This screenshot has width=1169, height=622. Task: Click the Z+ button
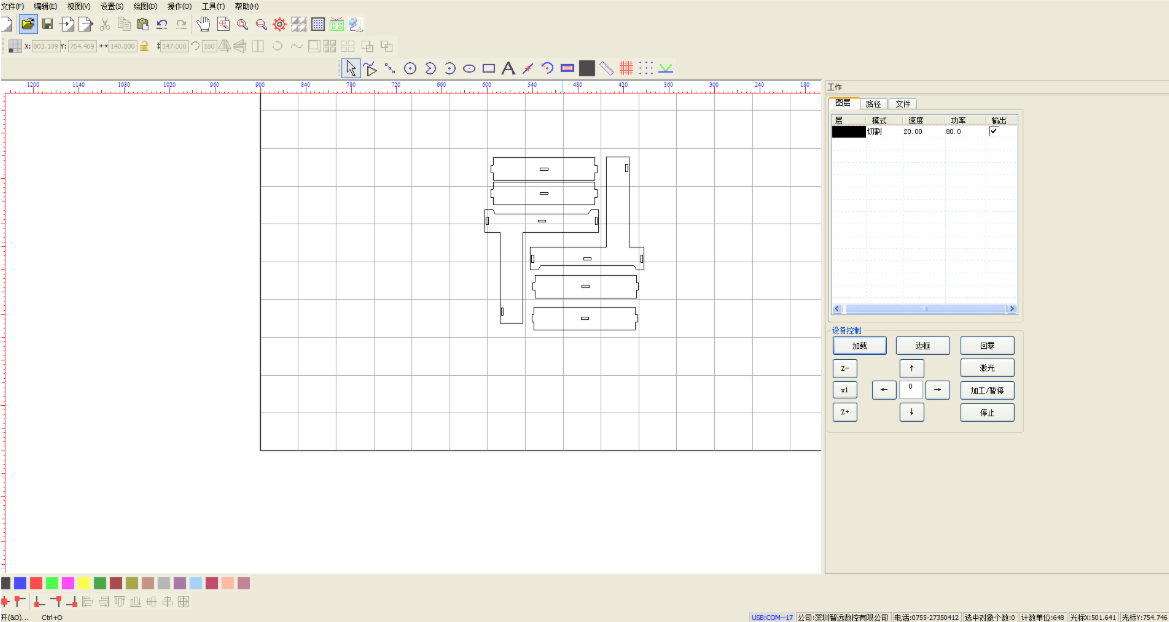(x=845, y=412)
